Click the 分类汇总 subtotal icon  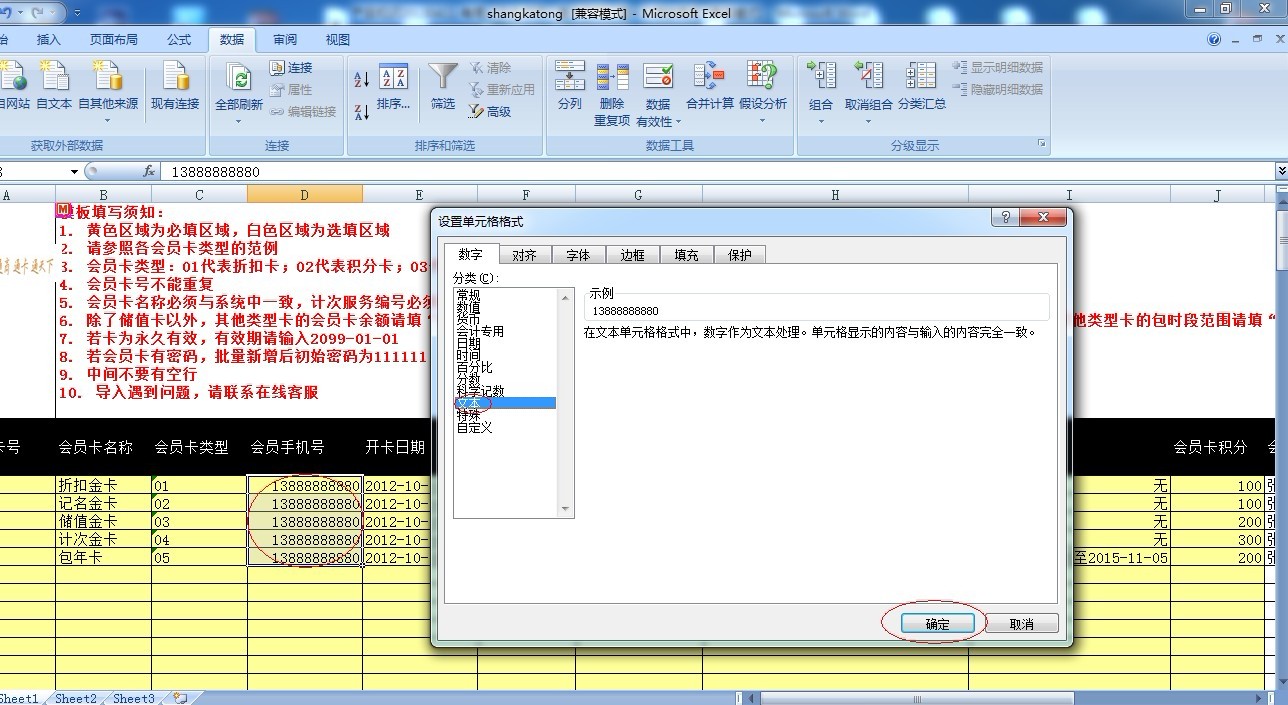point(921,78)
